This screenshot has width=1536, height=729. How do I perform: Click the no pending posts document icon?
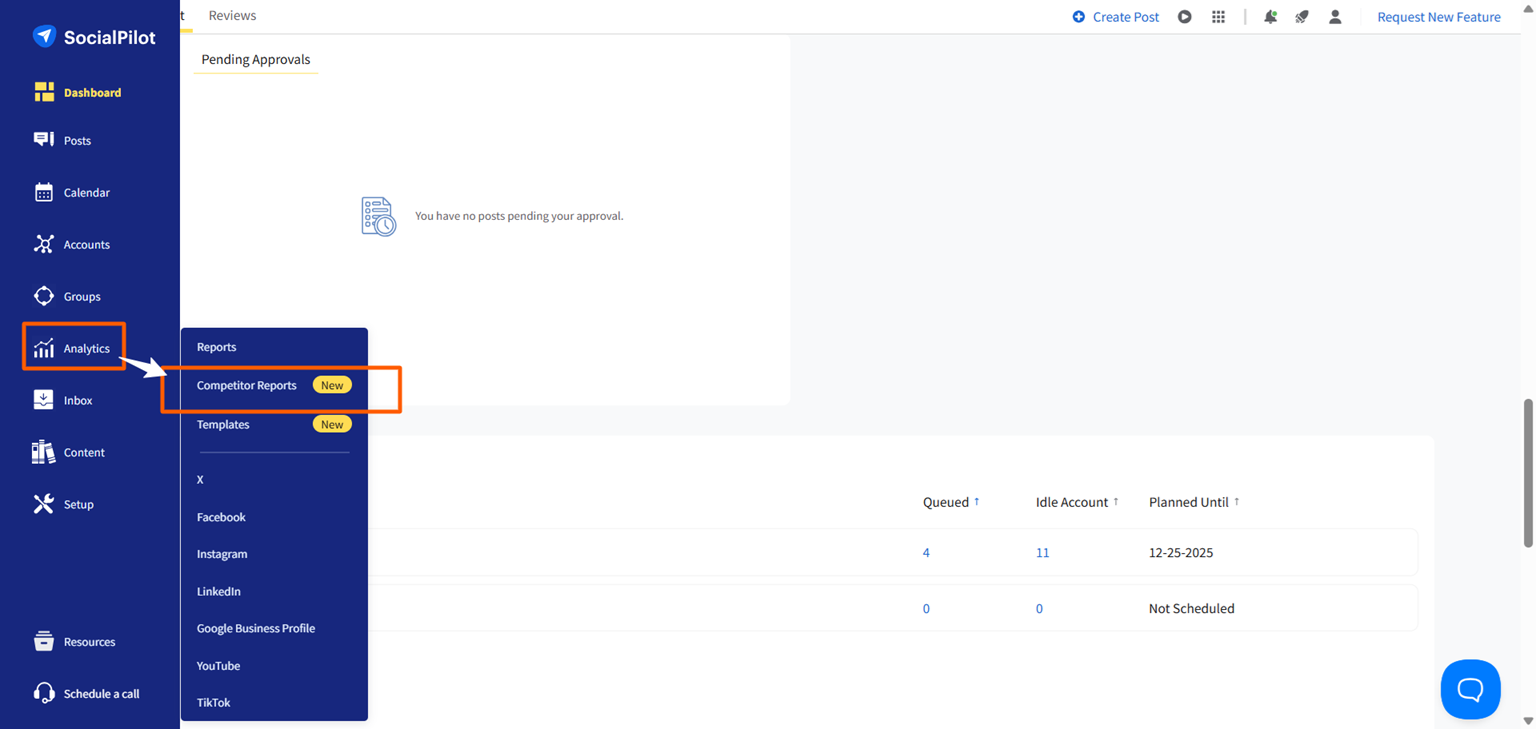(378, 216)
